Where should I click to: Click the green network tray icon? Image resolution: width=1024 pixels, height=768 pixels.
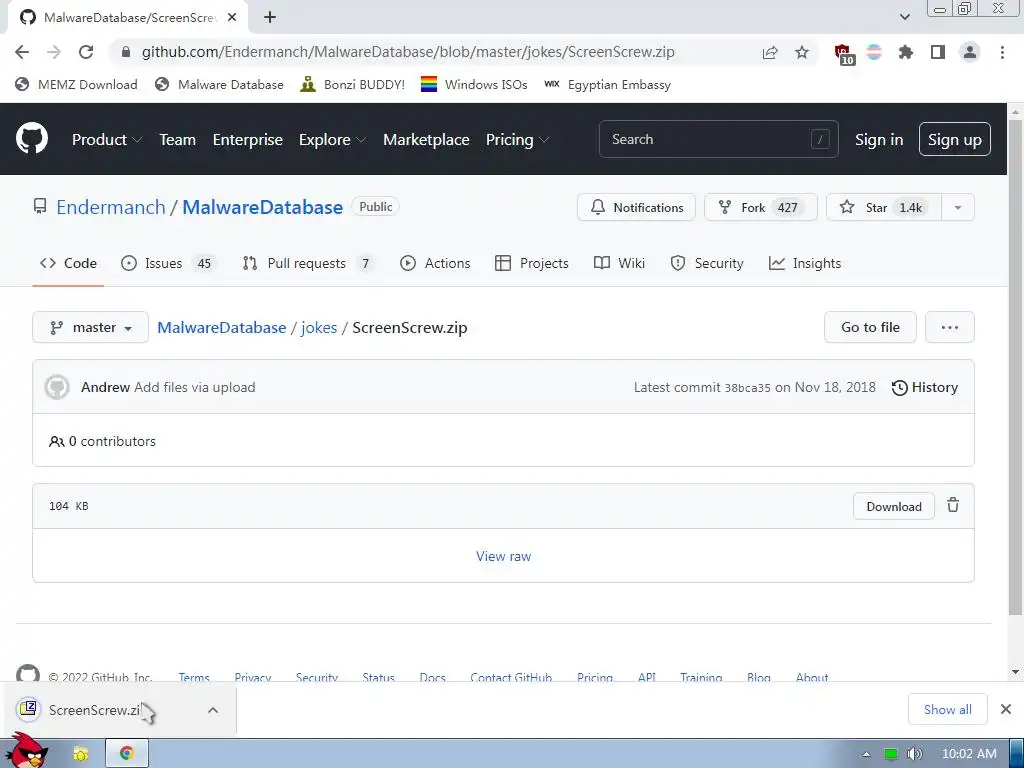(890, 754)
